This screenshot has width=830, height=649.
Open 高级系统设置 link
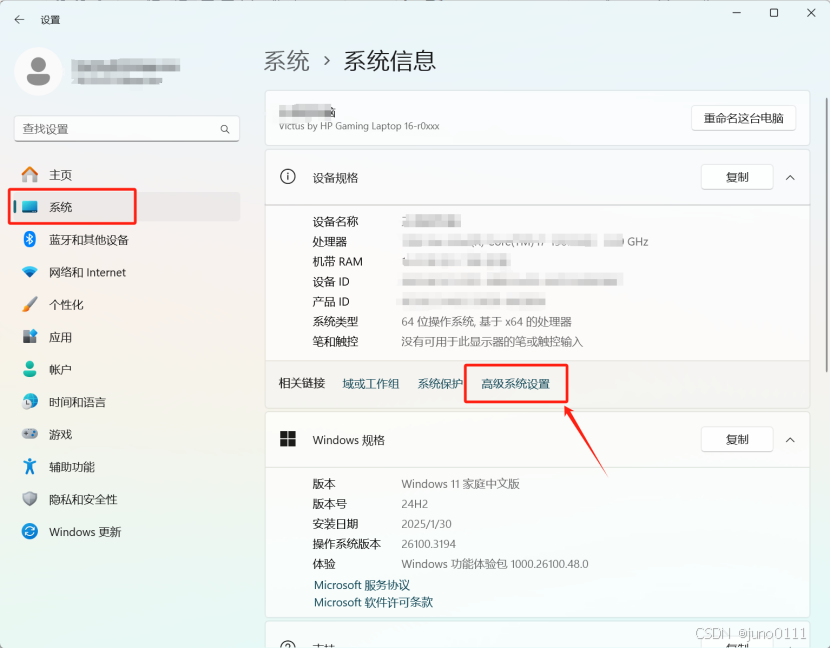click(x=516, y=384)
